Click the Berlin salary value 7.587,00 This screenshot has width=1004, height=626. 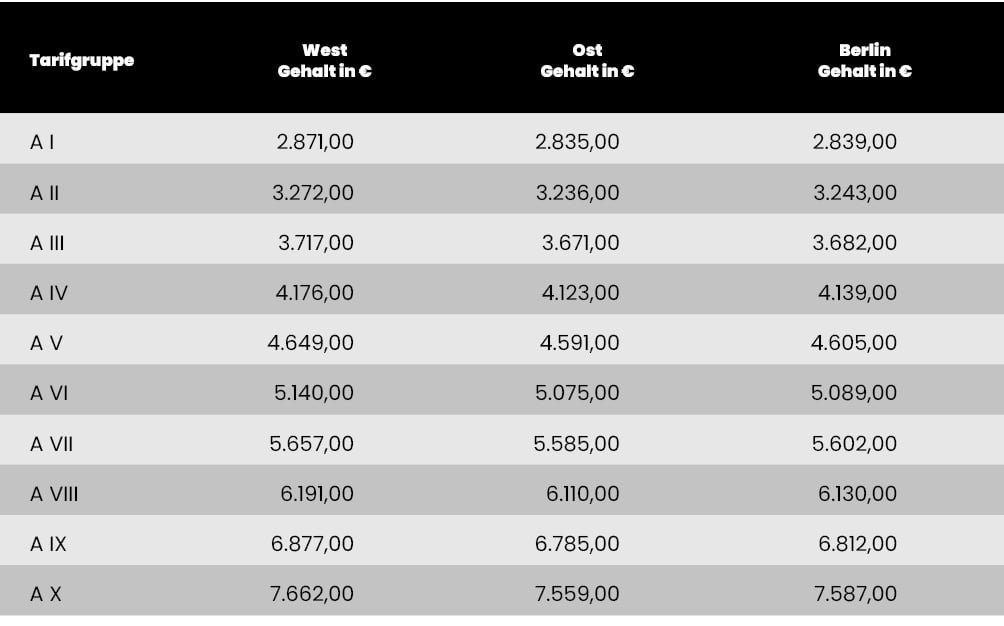click(855, 594)
